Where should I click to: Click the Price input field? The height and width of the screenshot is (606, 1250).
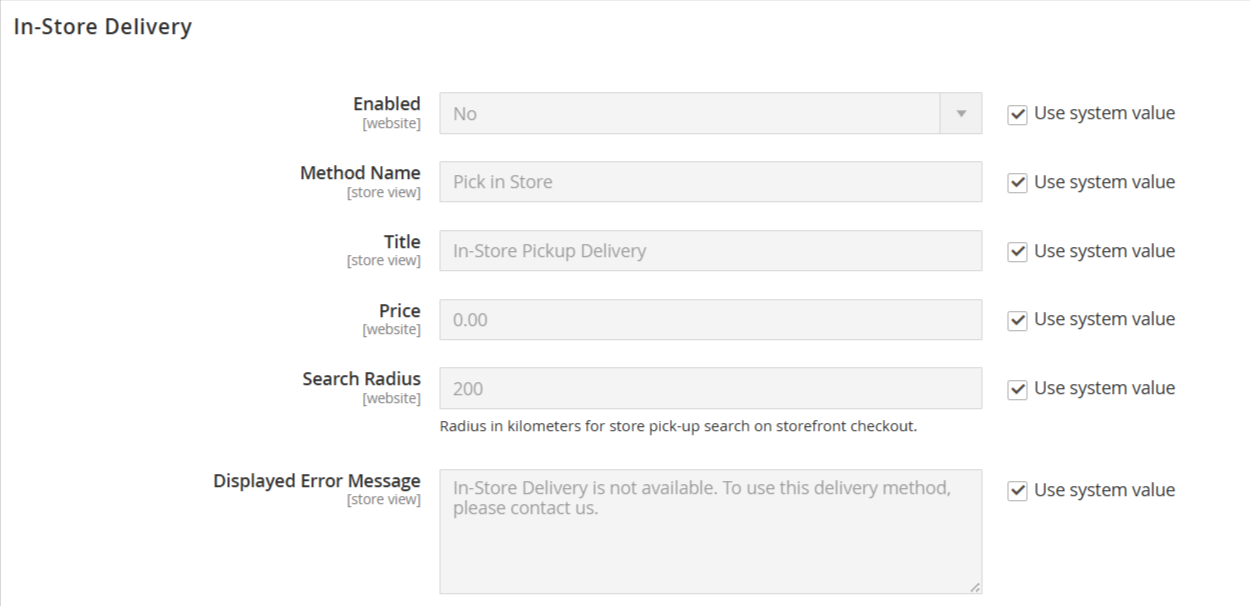point(710,320)
